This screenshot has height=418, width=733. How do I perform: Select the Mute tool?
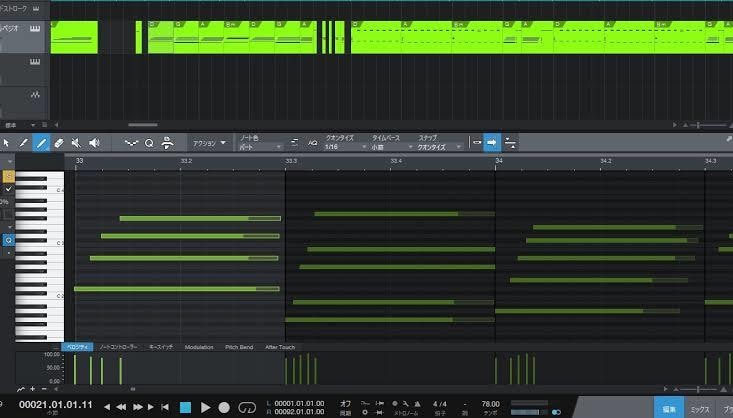click(x=76, y=143)
